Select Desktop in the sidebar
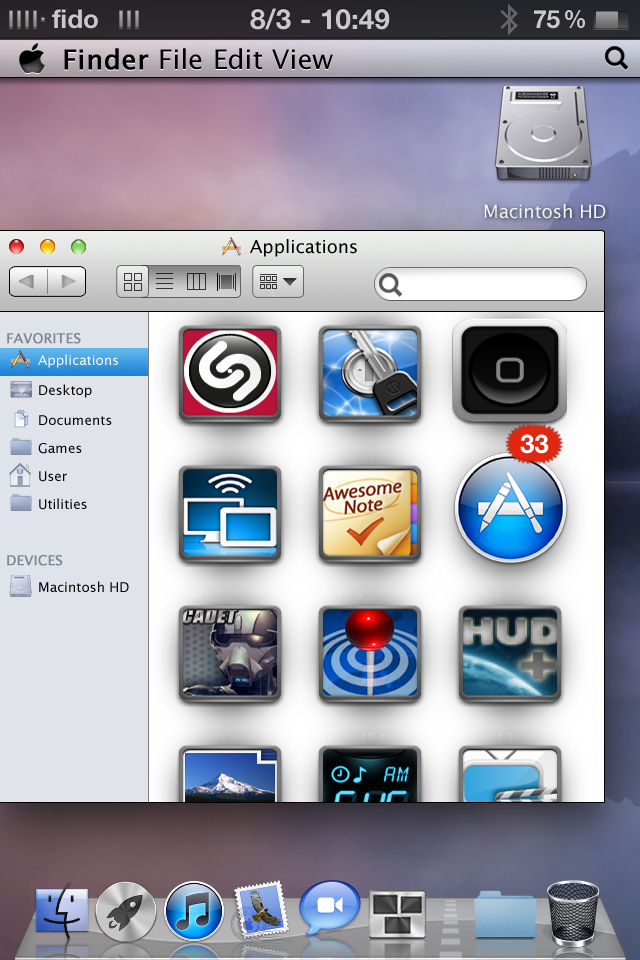Viewport: 640px width, 960px height. (x=74, y=390)
